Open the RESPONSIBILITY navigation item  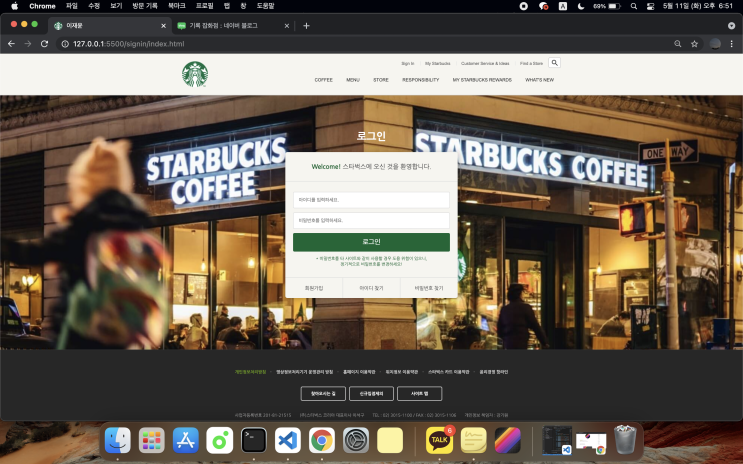coord(421,80)
